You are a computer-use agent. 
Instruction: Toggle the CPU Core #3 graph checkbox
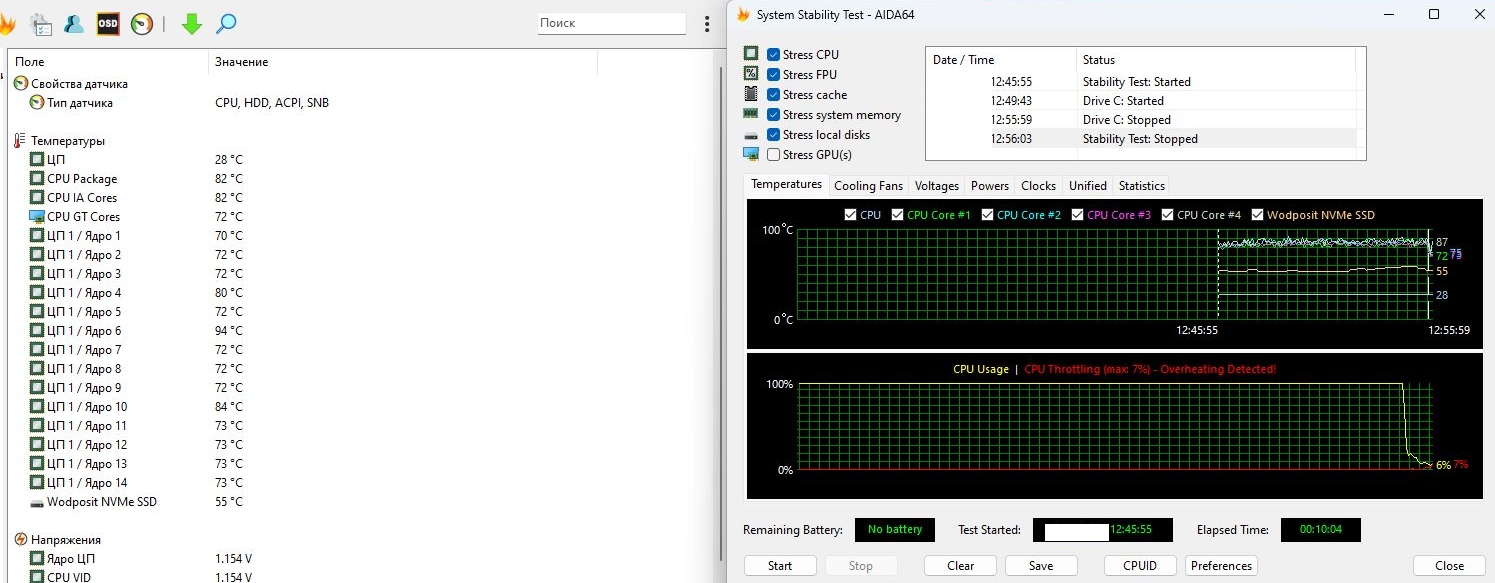coord(1078,215)
